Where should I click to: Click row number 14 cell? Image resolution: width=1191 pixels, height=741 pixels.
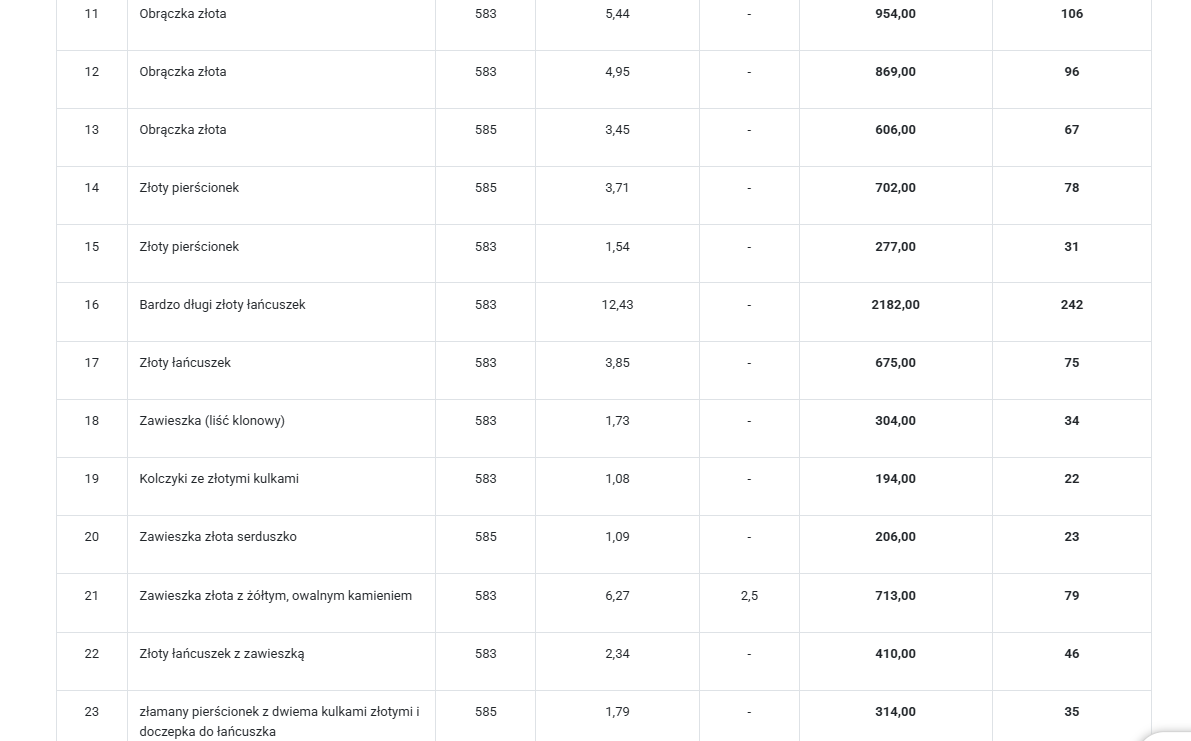coord(92,188)
